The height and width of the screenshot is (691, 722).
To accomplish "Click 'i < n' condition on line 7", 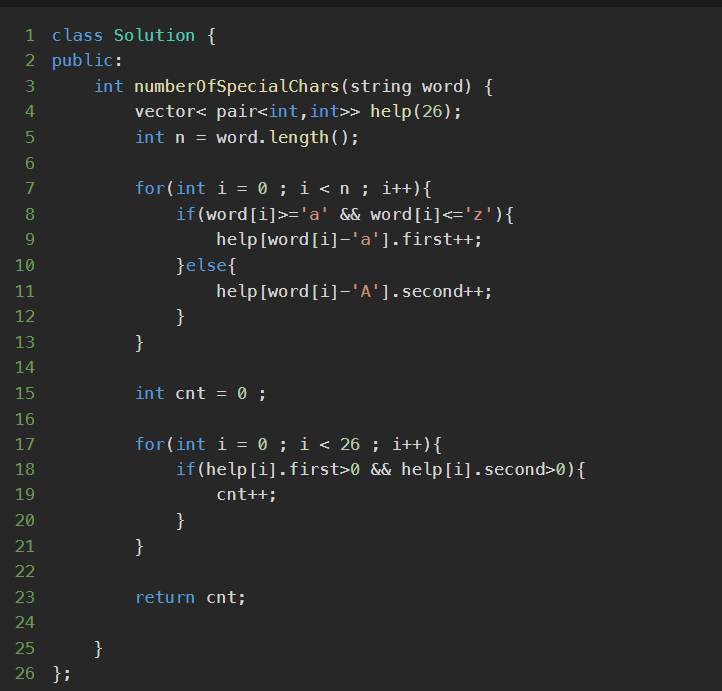I will point(325,188).
